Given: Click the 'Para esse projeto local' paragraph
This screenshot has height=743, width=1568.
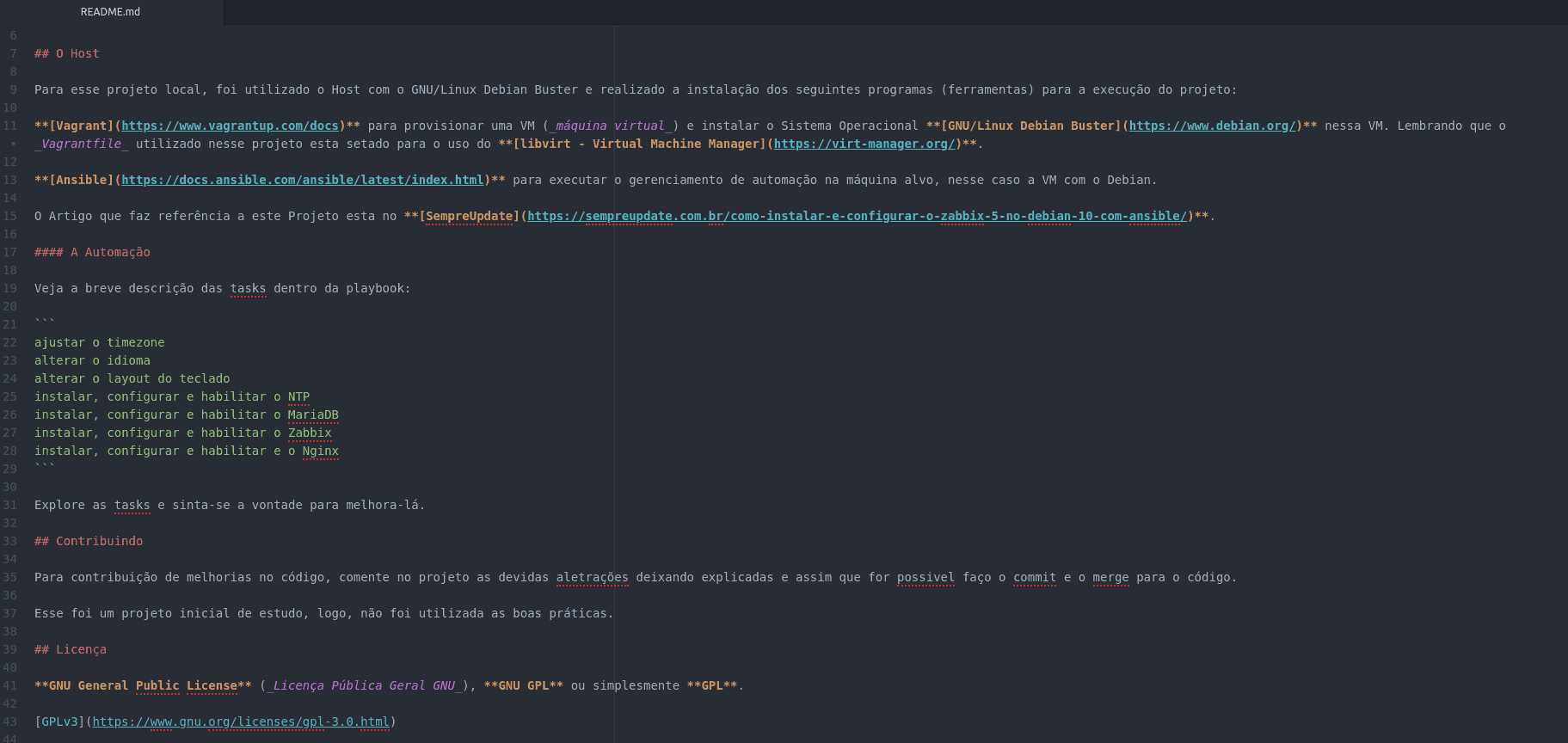Looking at the screenshot, I should [636, 89].
